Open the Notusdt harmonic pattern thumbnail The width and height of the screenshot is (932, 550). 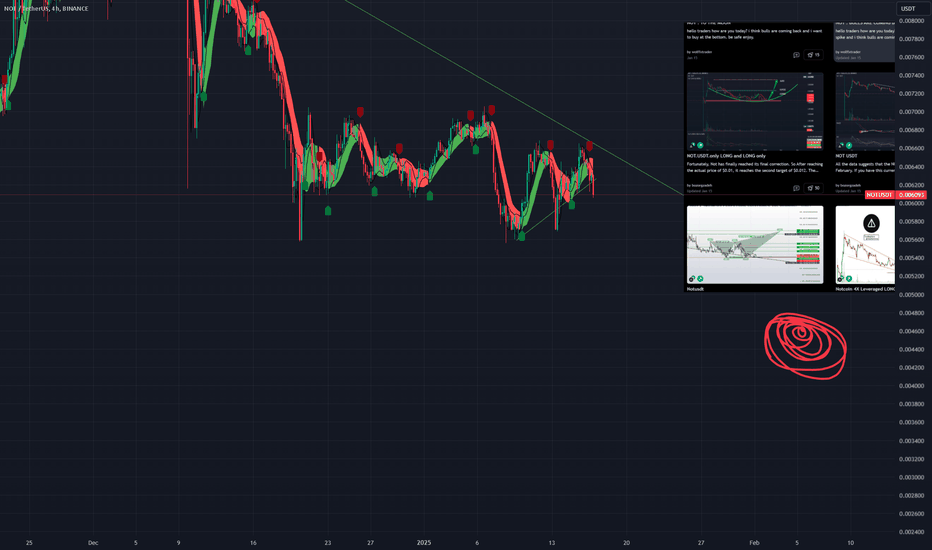pyautogui.click(x=755, y=244)
